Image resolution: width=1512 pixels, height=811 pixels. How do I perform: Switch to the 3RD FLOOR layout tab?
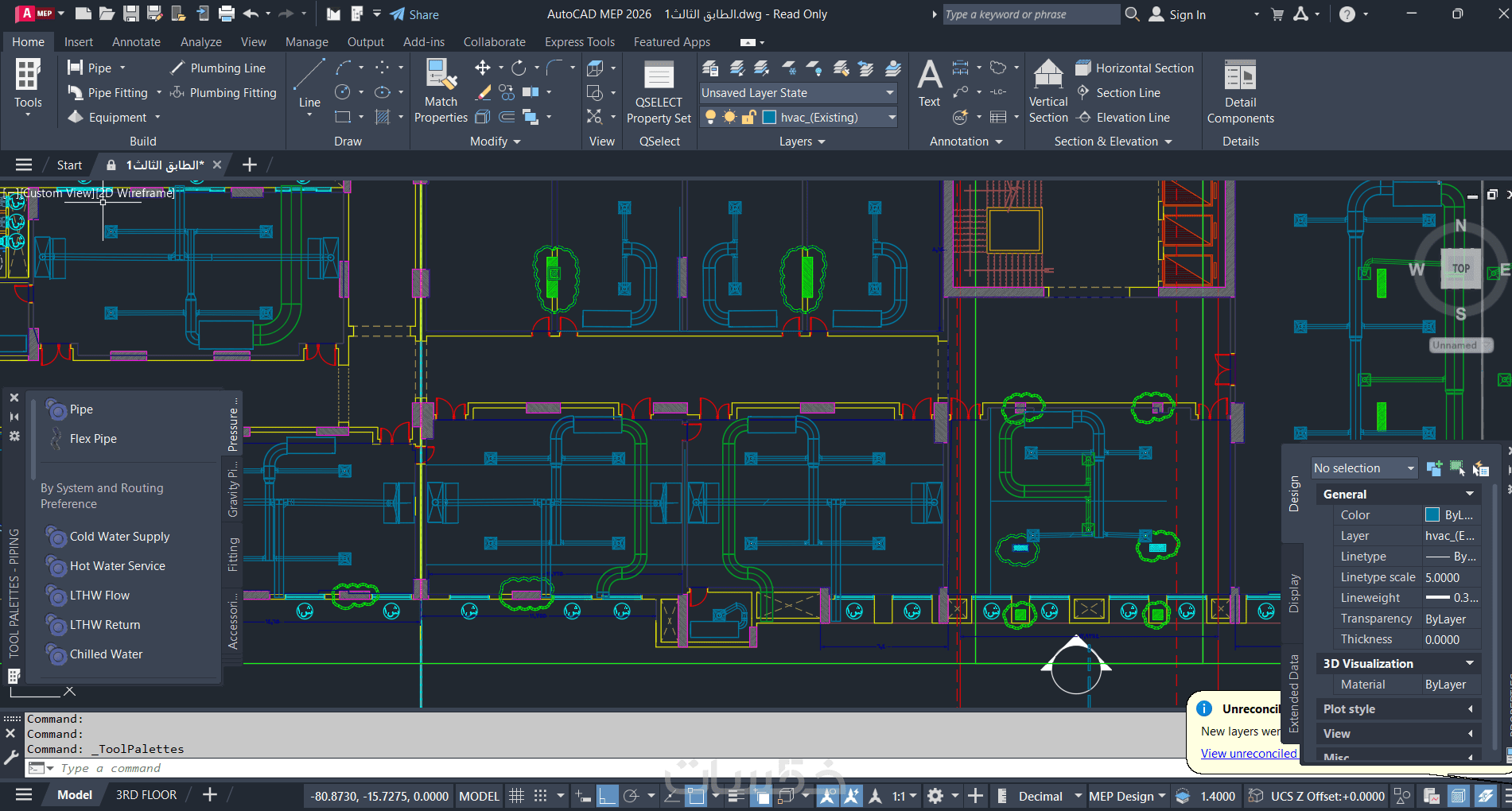146,795
